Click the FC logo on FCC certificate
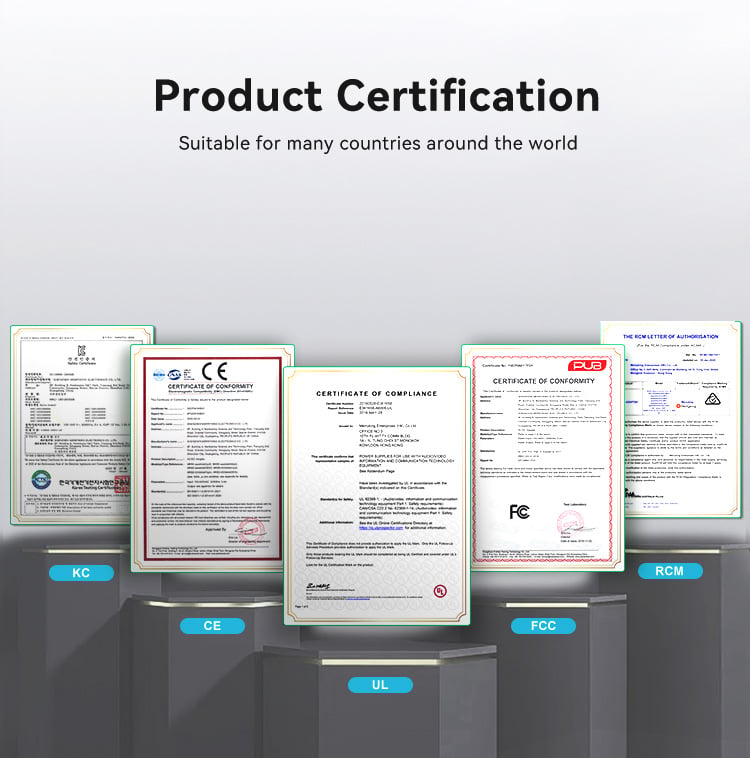This screenshot has height=758, width=750. tap(519, 511)
